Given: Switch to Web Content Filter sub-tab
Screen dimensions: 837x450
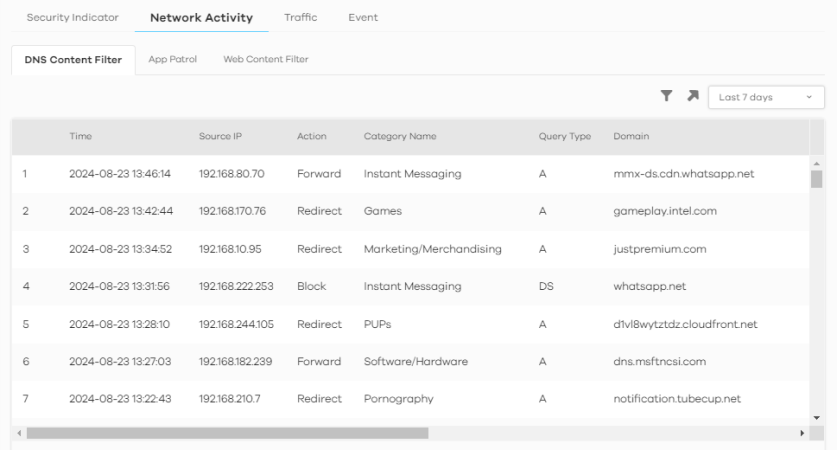Looking at the screenshot, I should click(x=265, y=59).
